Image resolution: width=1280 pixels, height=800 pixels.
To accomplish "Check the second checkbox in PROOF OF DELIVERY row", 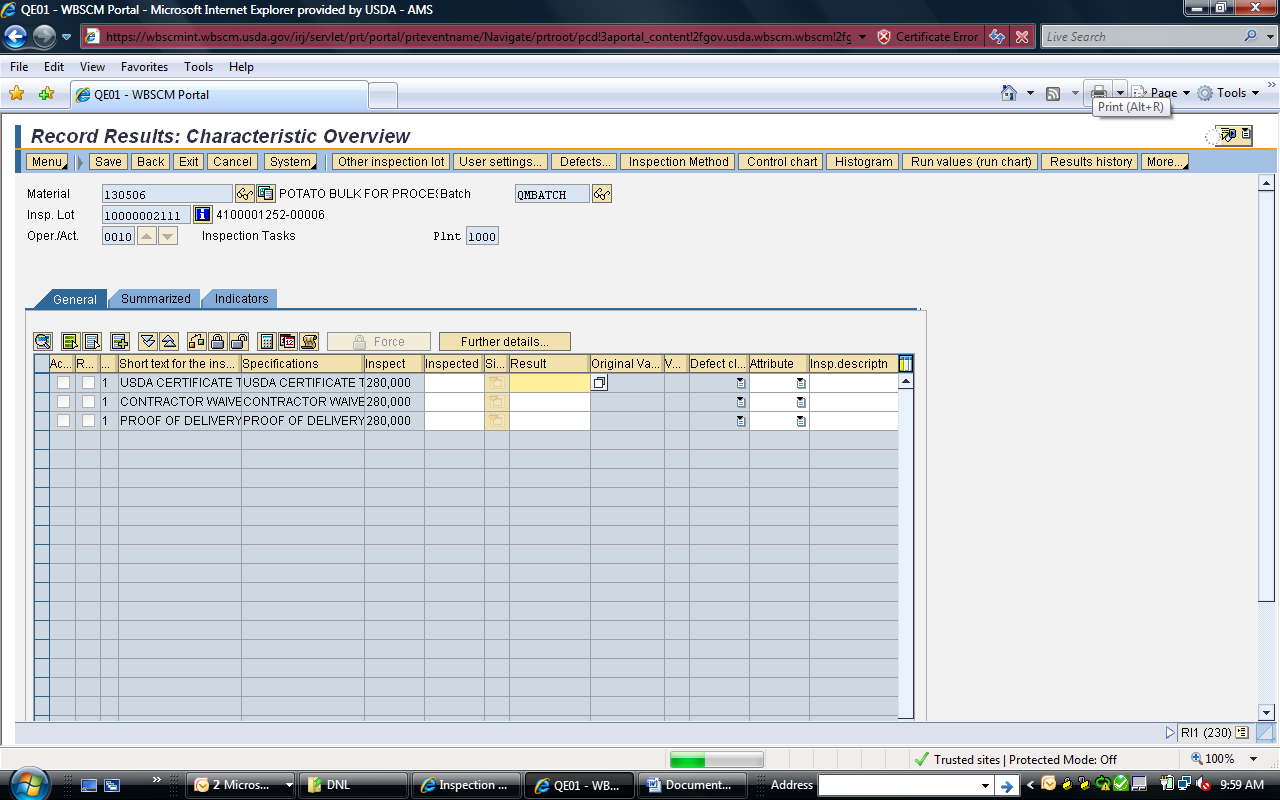I will click(x=89, y=421).
